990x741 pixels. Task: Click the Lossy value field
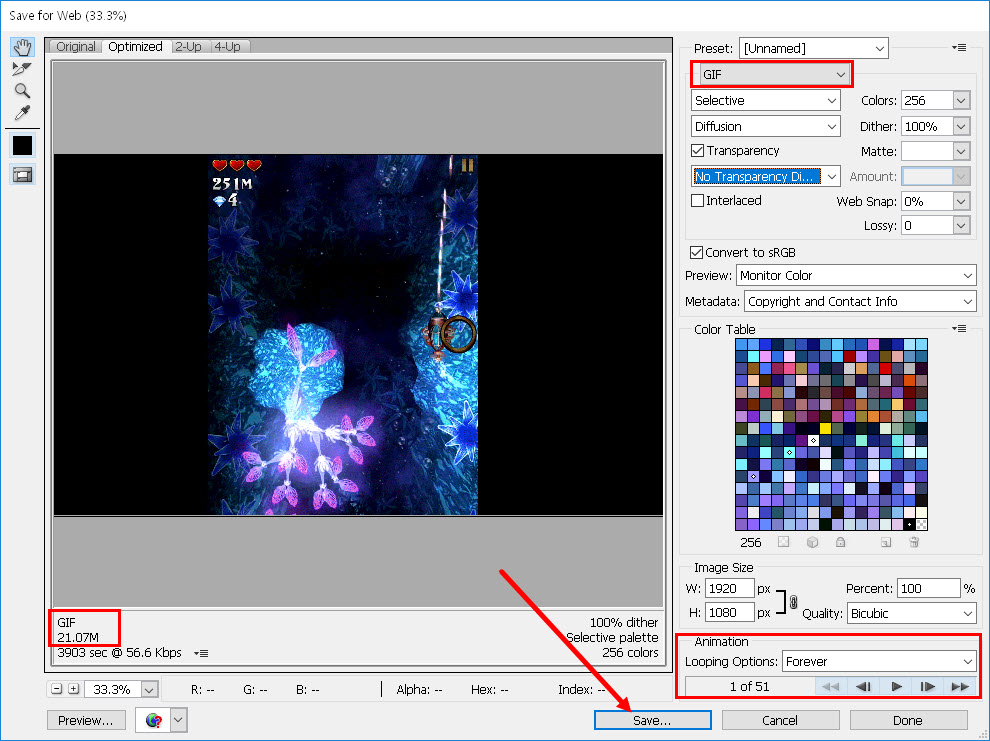pos(927,225)
